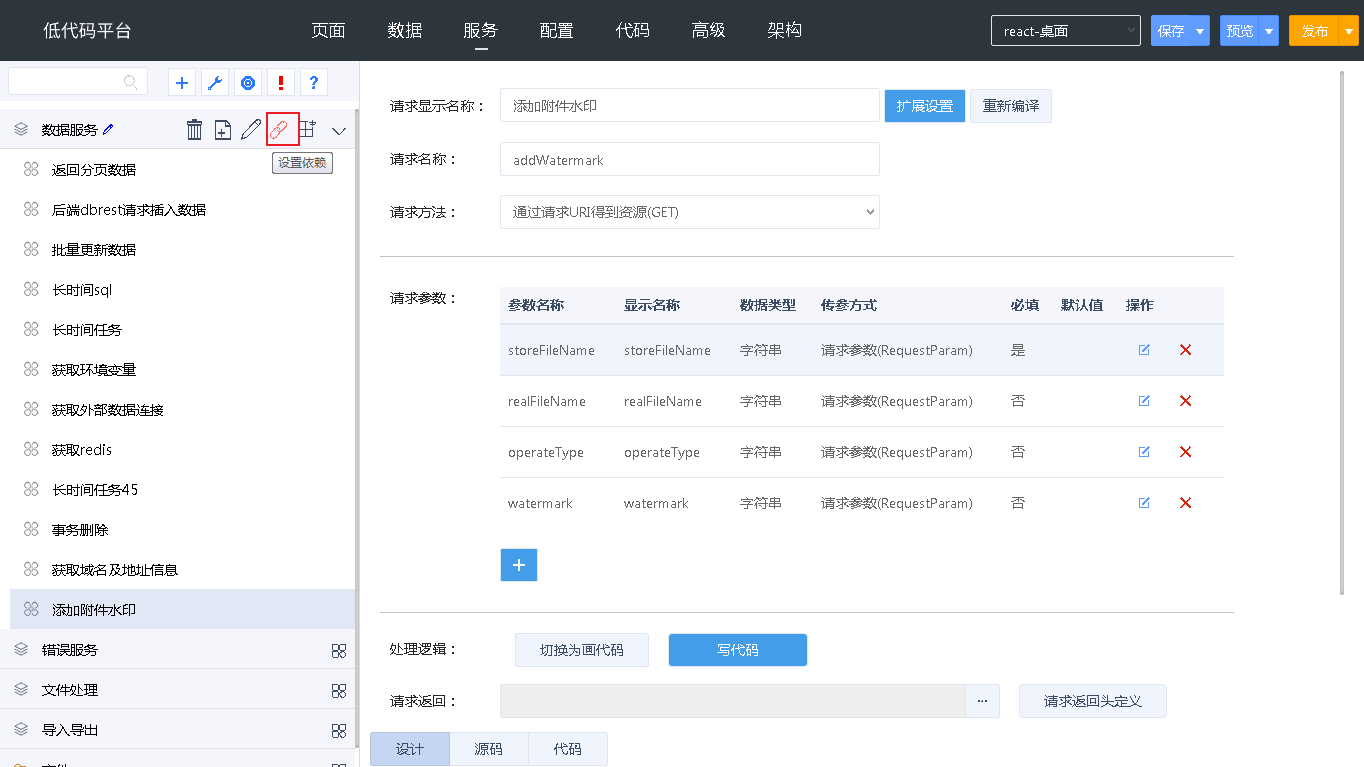
Task: Click the add (plus) icon in sidebar toolbar
Action: click(182, 83)
